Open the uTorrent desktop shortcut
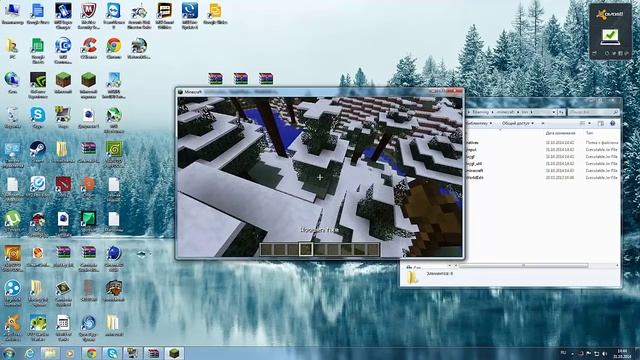Image resolution: width=640 pixels, height=360 pixels. 12,222
